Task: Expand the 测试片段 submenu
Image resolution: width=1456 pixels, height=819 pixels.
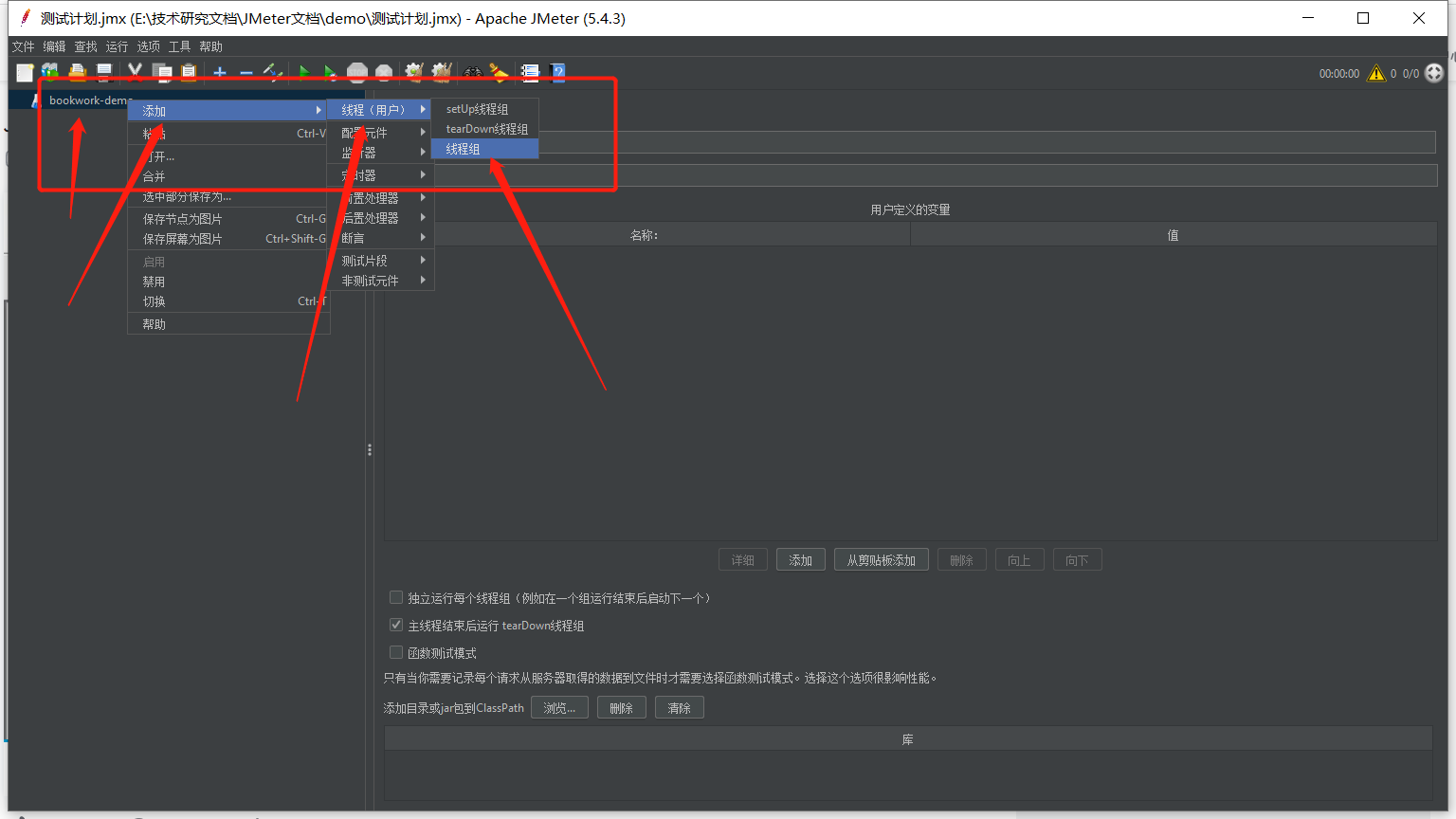Action: [x=380, y=261]
